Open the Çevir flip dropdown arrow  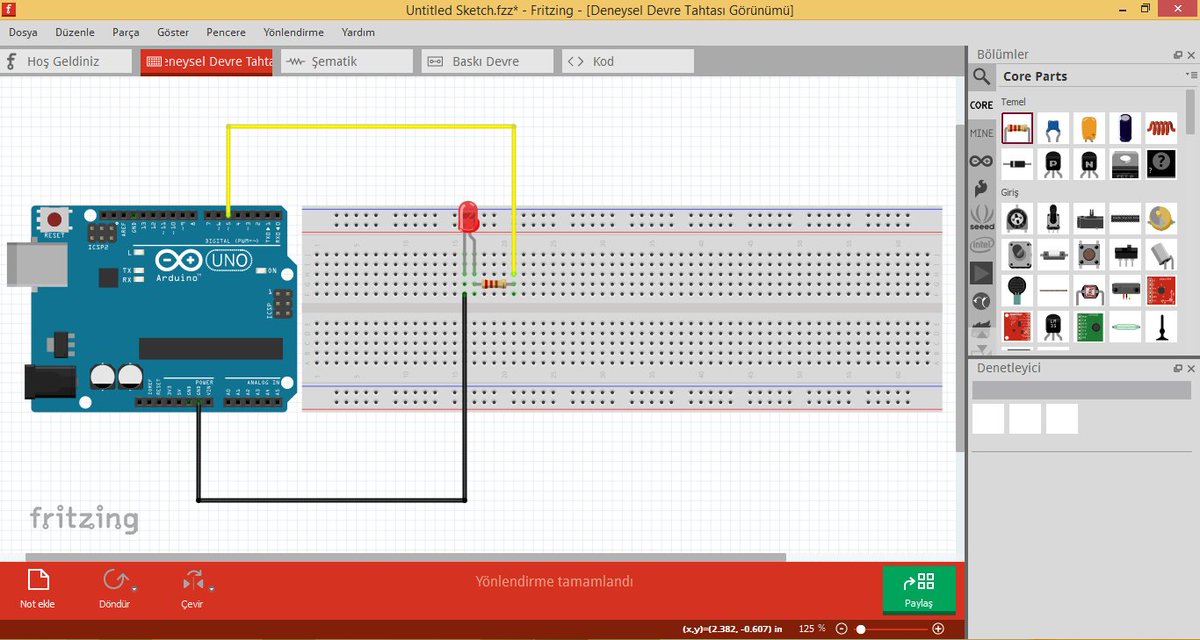tap(211, 589)
